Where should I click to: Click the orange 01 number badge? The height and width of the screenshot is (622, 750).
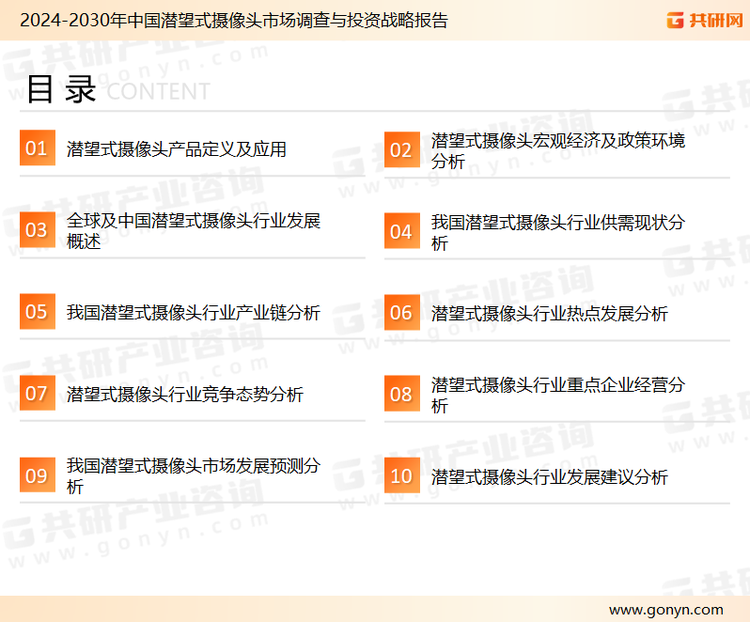37,148
